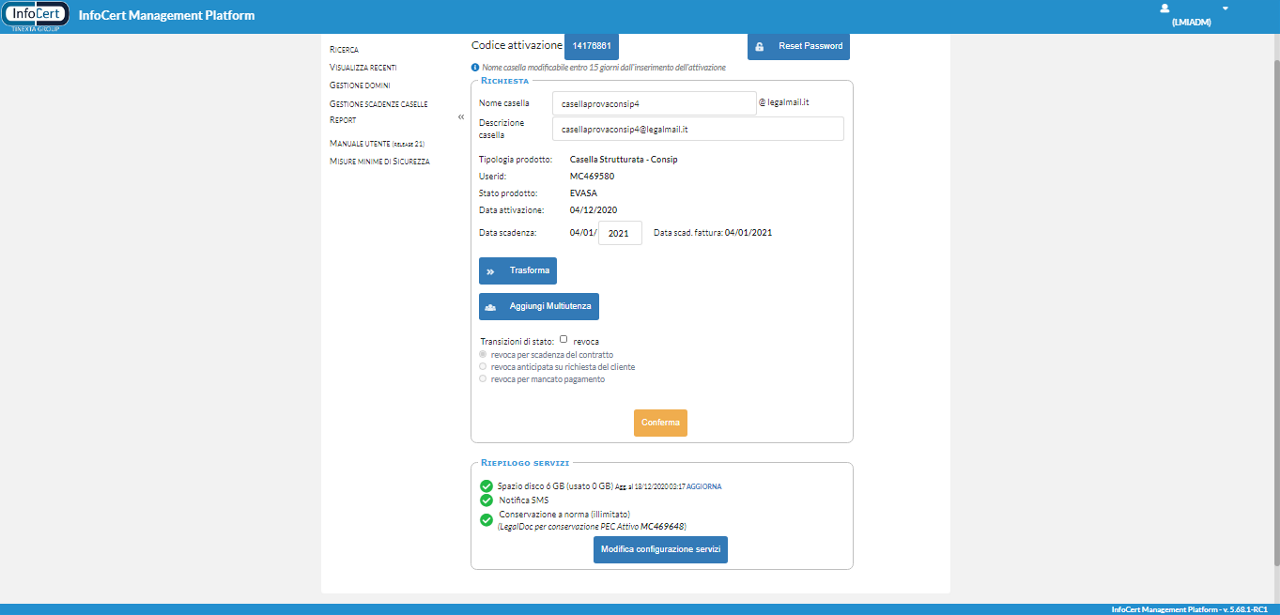Choose revoca anticipata su richiesta del cliente
The height and width of the screenshot is (615, 1280).
484,367
